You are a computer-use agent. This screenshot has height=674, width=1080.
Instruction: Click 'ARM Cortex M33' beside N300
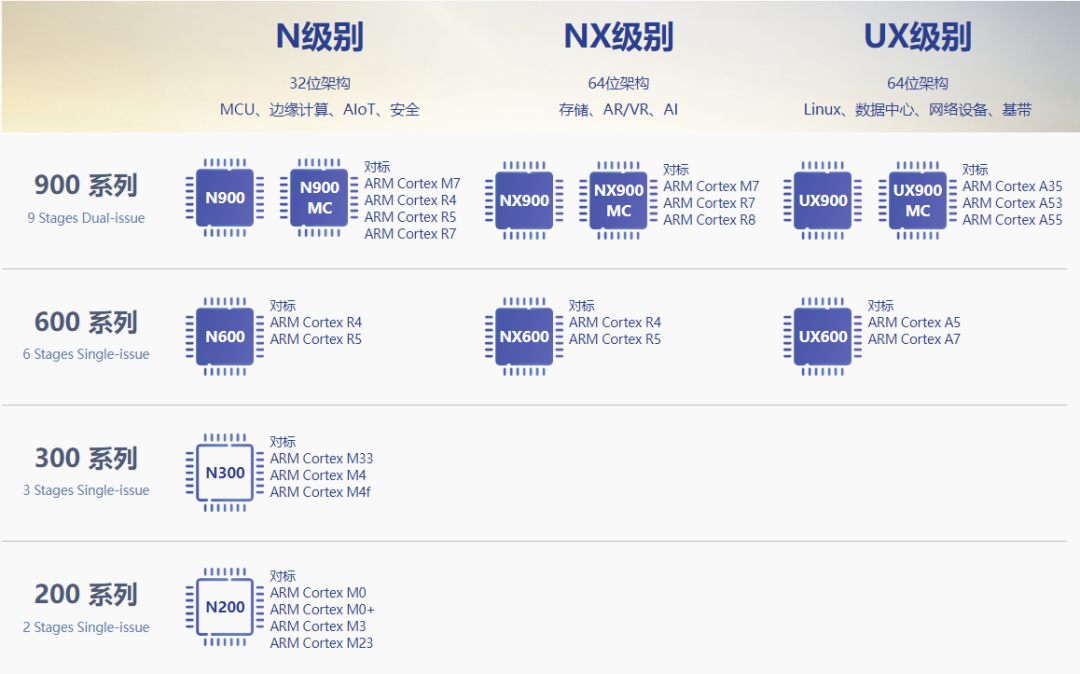[322, 459]
